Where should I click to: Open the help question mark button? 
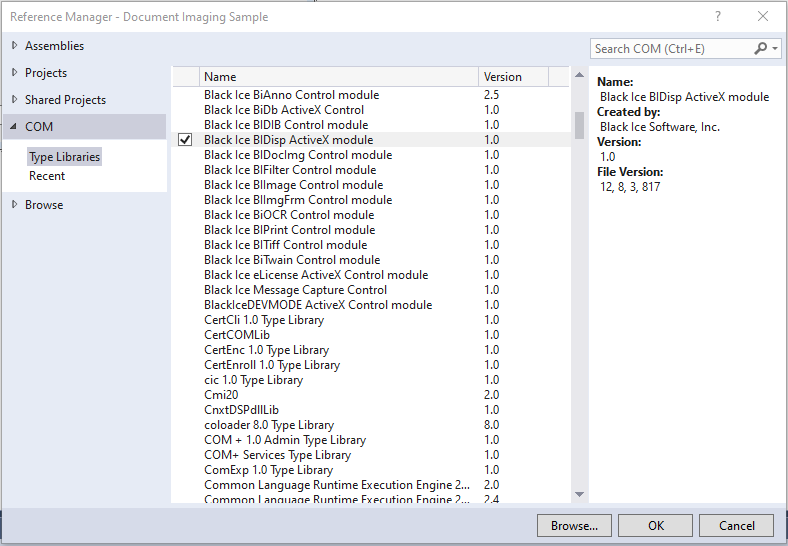(x=719, y=17)
